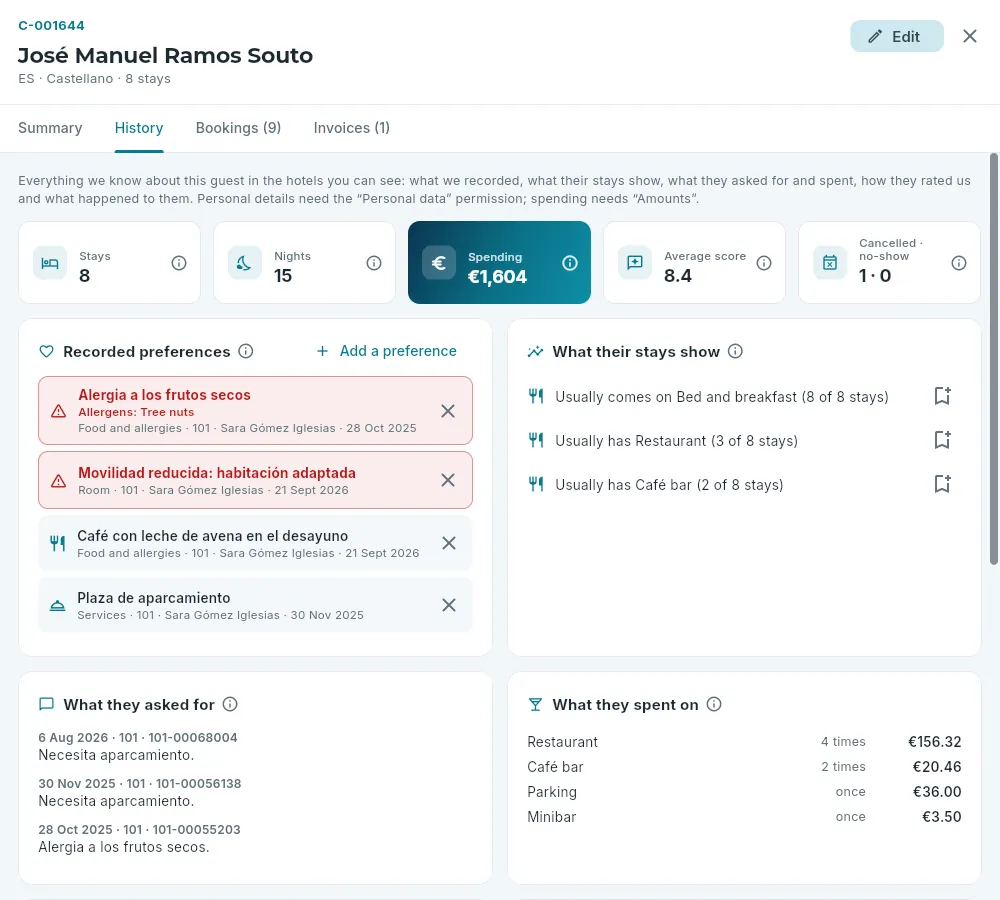Show info for Cancelled no-show
The width and height of the screenshot is (1000, 900).
(x=959, y=263)
